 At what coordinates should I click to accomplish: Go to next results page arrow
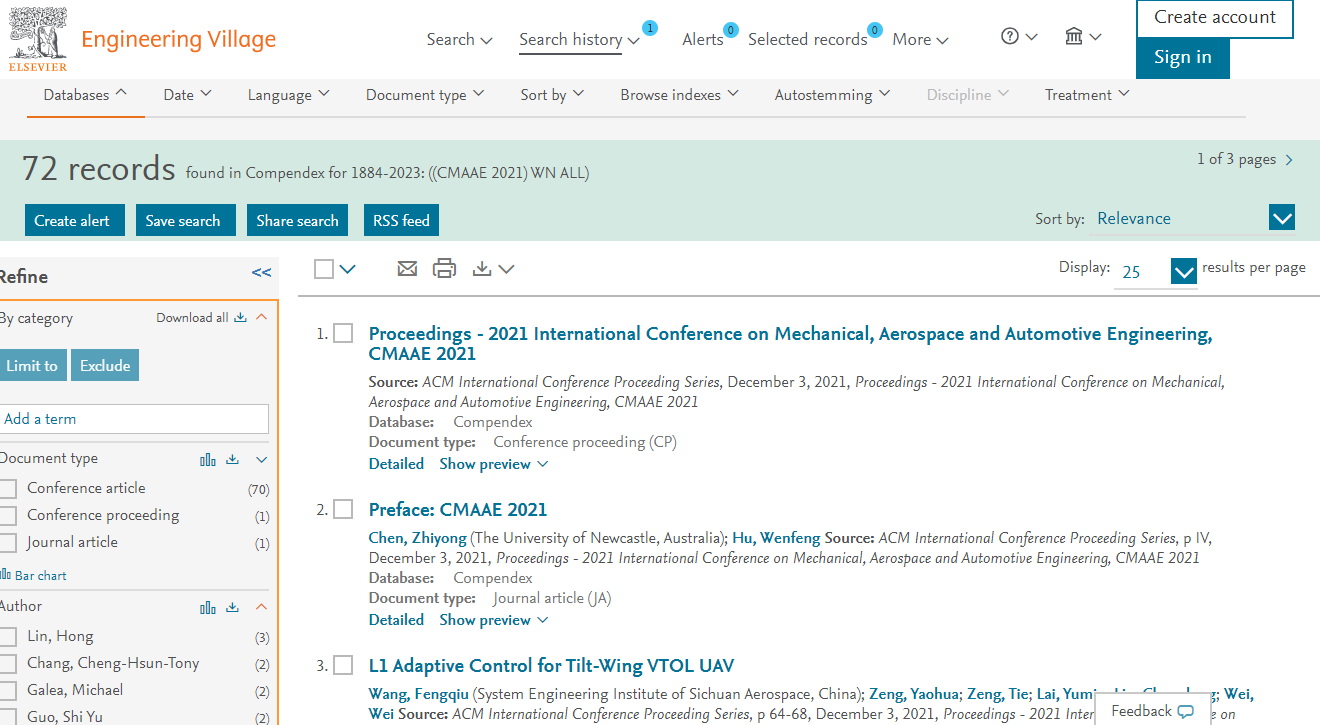(x=1289, y=160)
